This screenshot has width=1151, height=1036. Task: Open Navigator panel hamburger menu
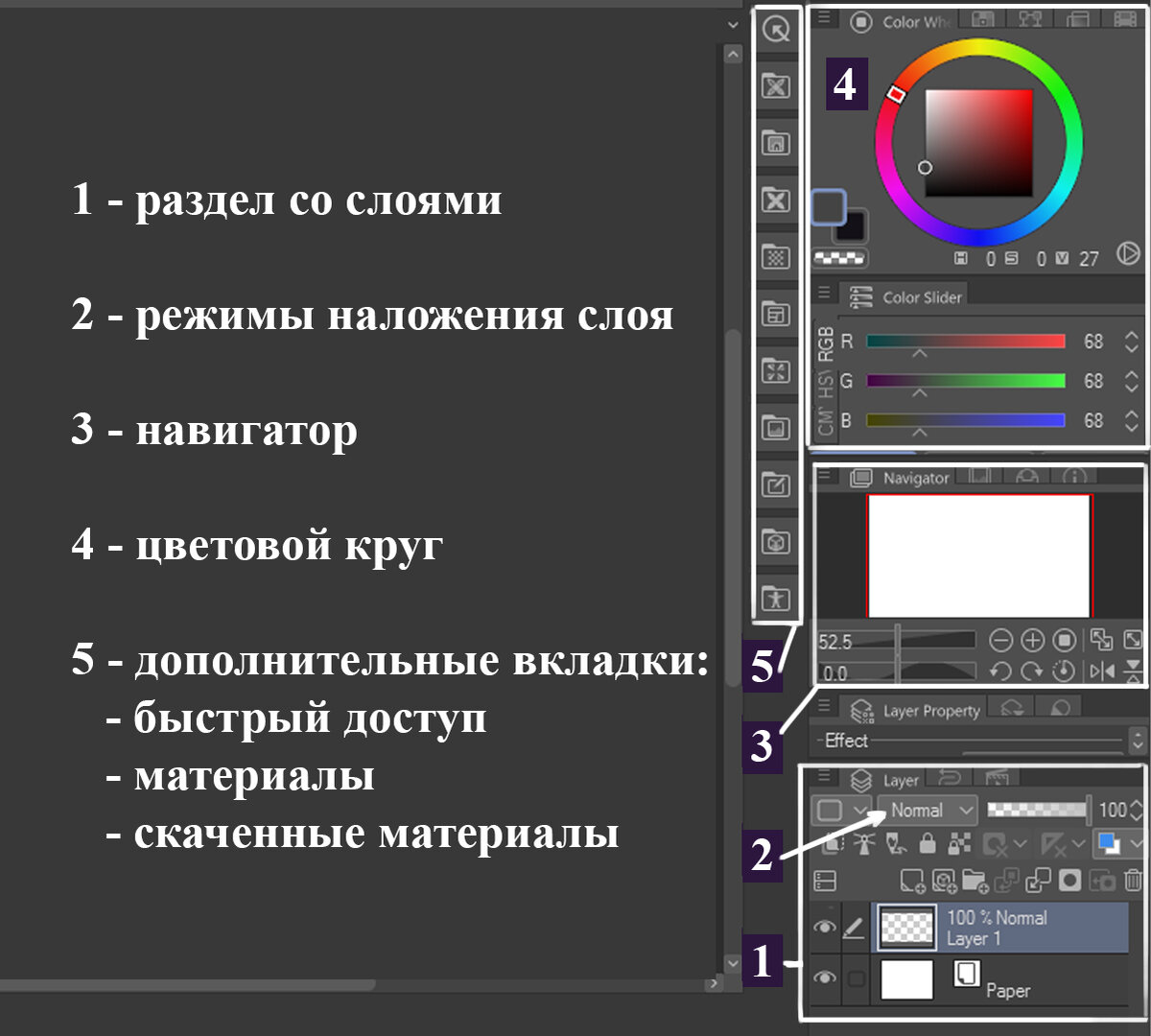coord(824,476)
